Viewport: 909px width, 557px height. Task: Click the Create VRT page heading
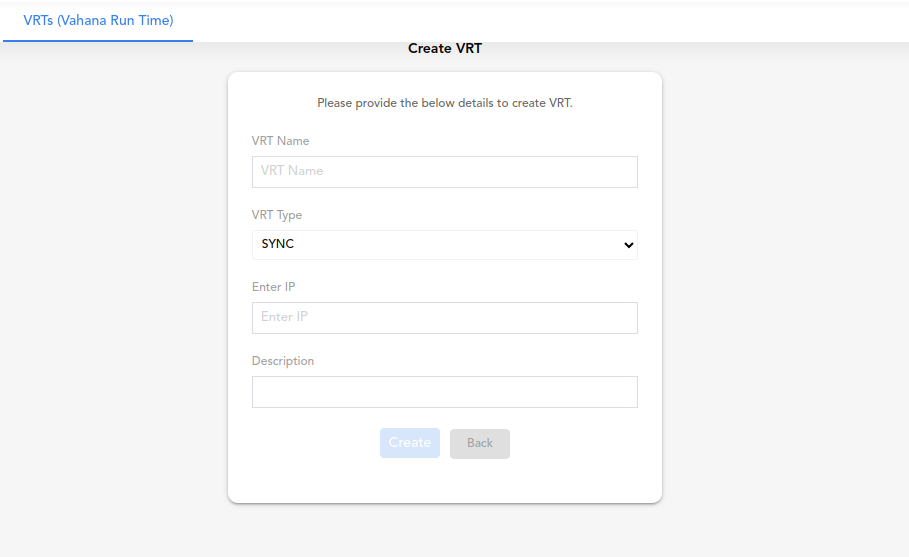point(445,48)
